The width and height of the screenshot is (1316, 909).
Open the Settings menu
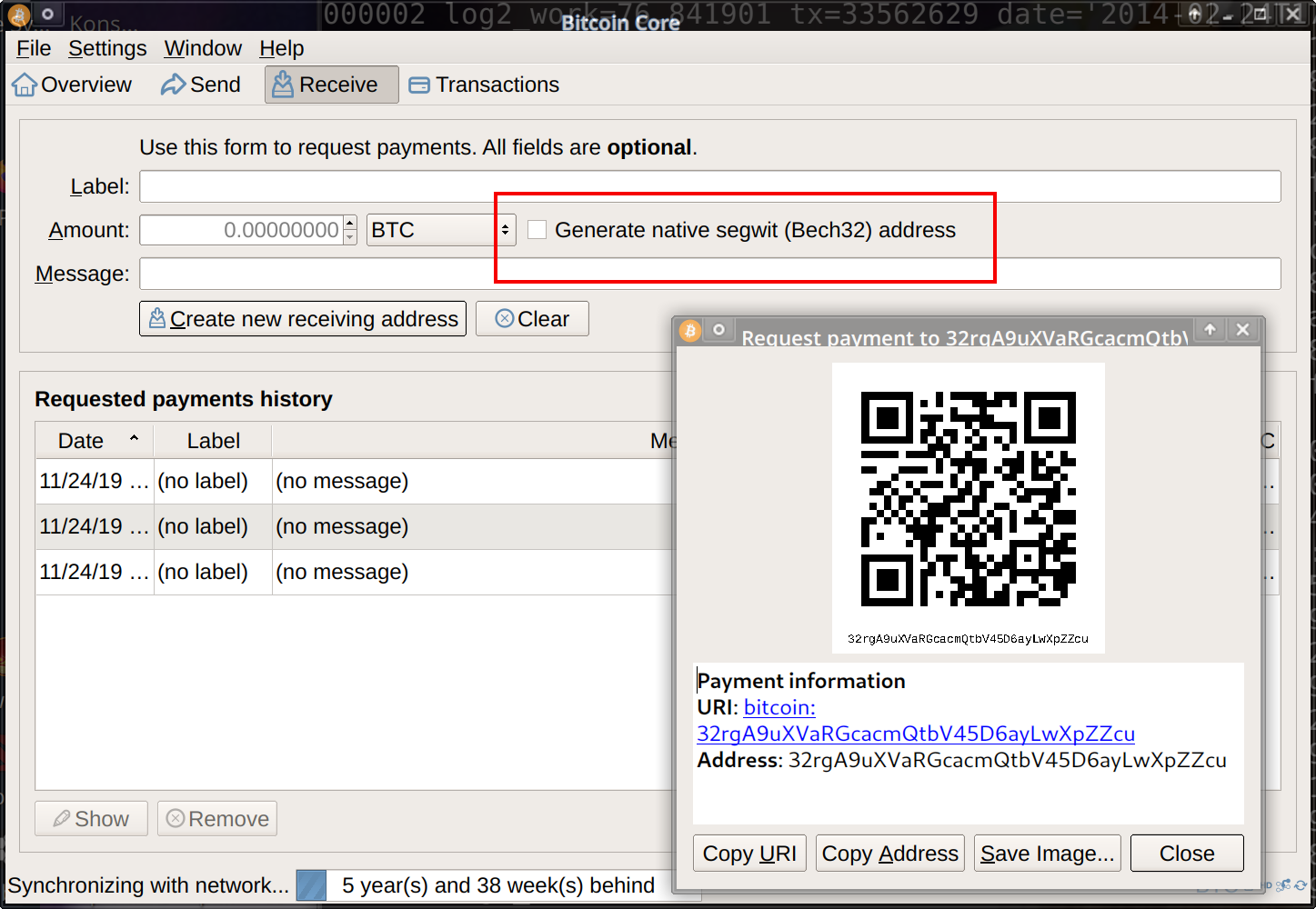click(x=107, y=48)
